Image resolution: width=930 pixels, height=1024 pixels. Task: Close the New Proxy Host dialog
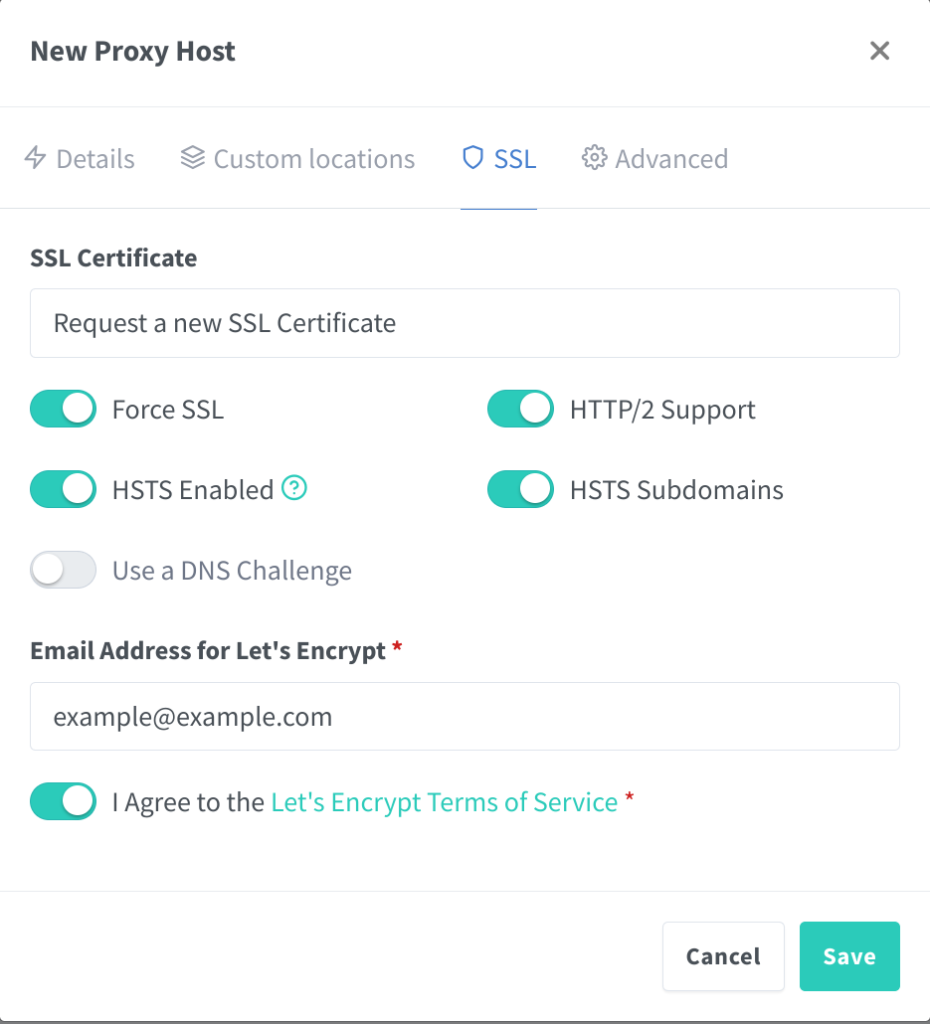click(x=879, y=51)
